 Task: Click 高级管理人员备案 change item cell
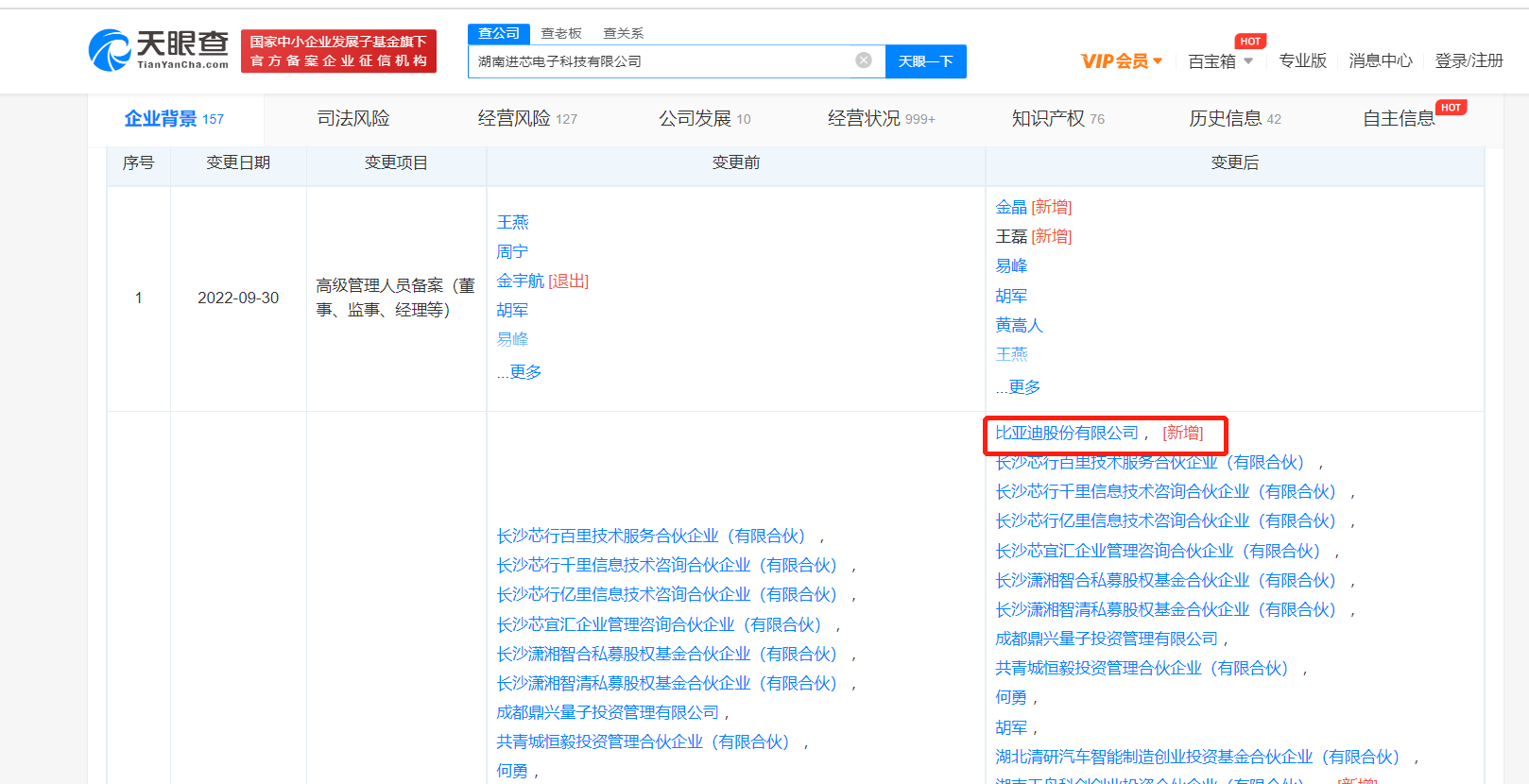click(396, 298)
